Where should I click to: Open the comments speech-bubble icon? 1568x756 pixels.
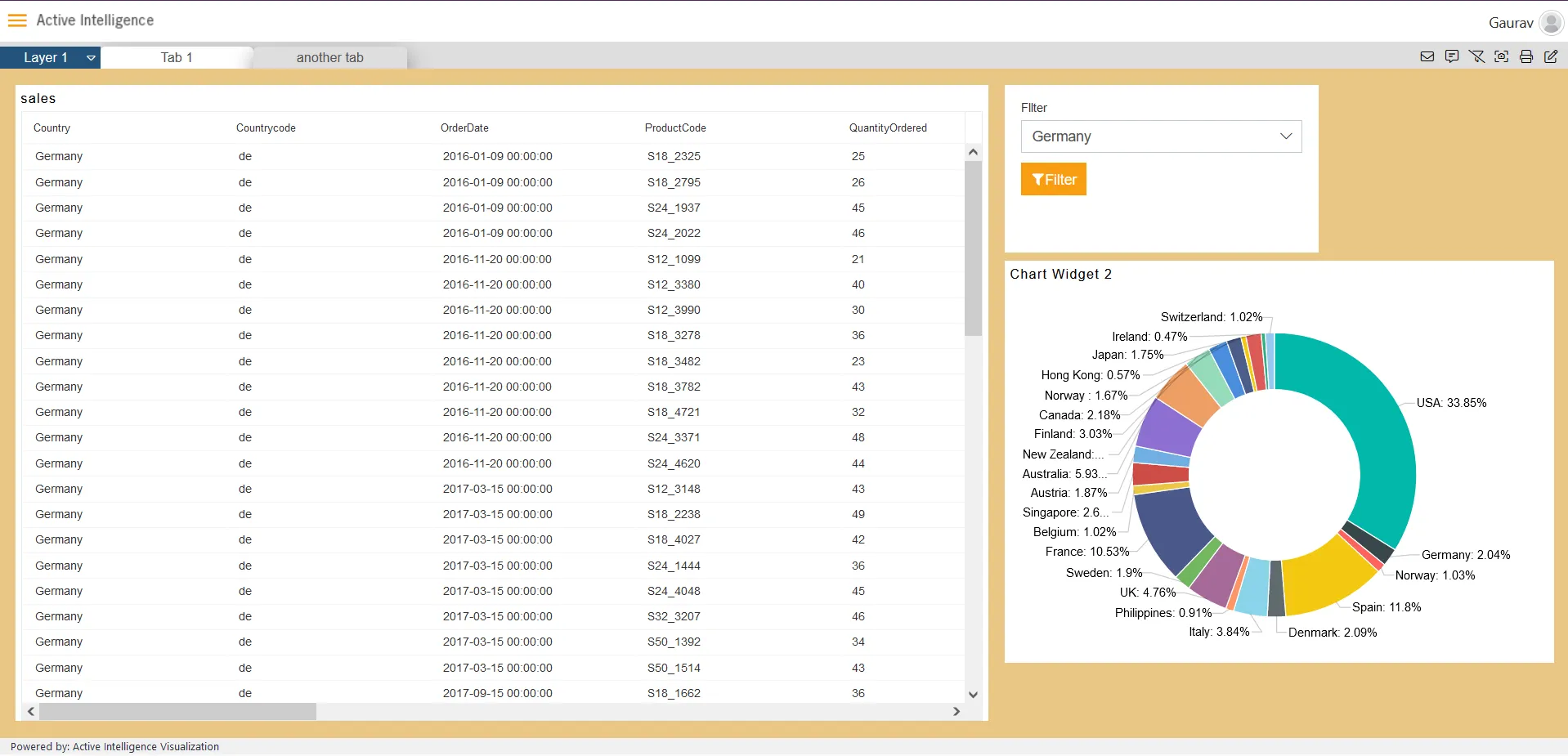1452,56
